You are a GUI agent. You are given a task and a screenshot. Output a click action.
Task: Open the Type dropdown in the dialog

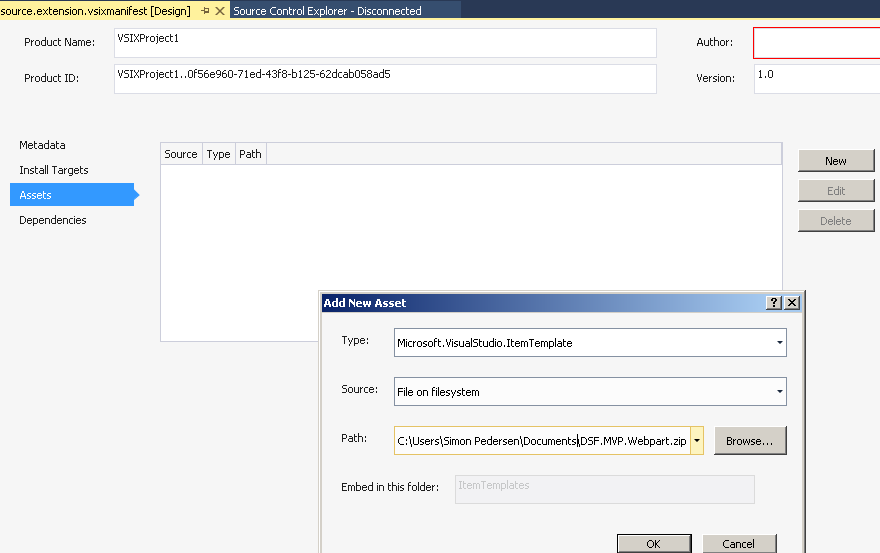click(x=779, y=343)
